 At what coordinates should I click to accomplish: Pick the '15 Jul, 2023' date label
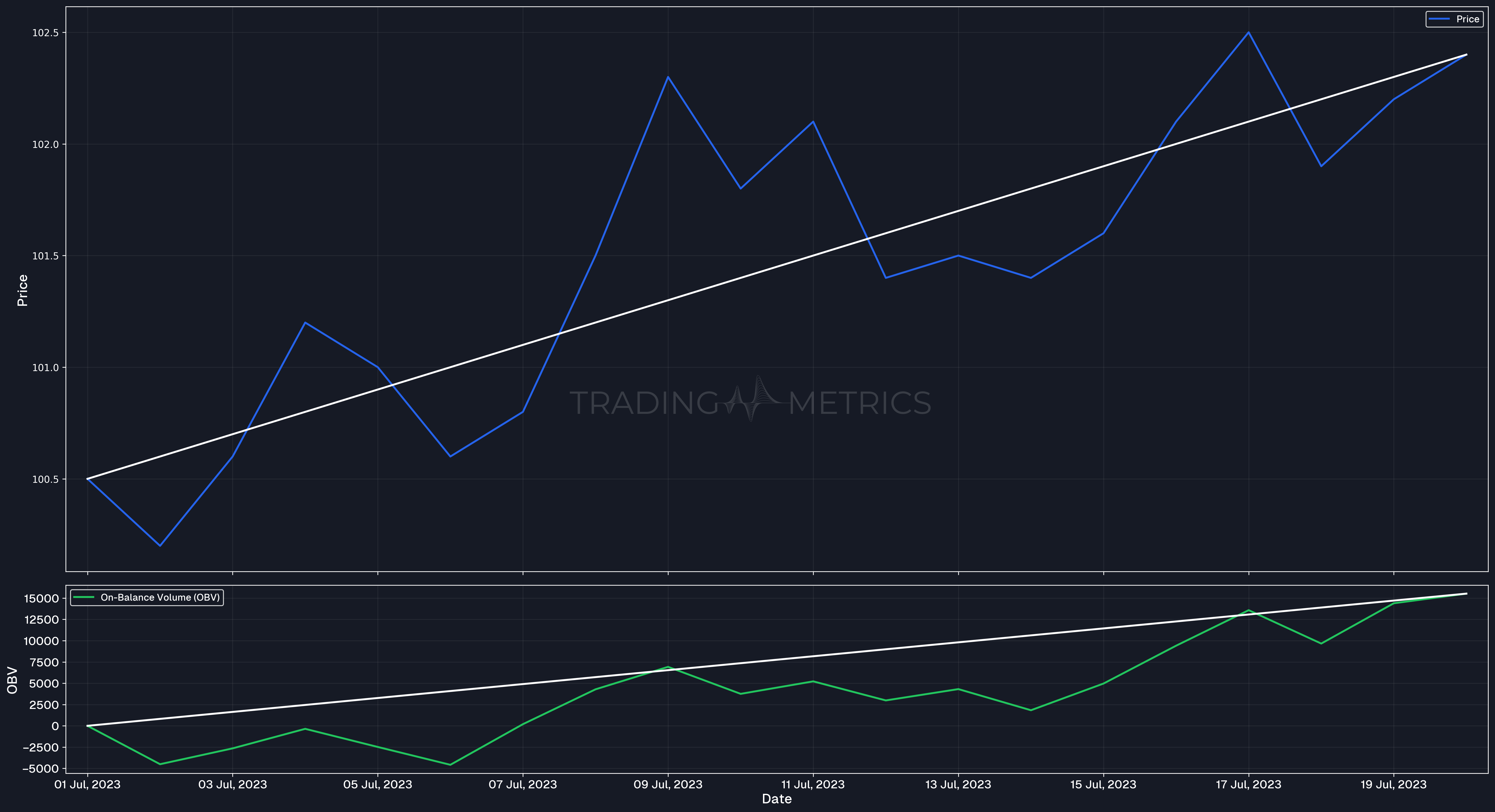pyautogui.click(x=1103, y=785)
